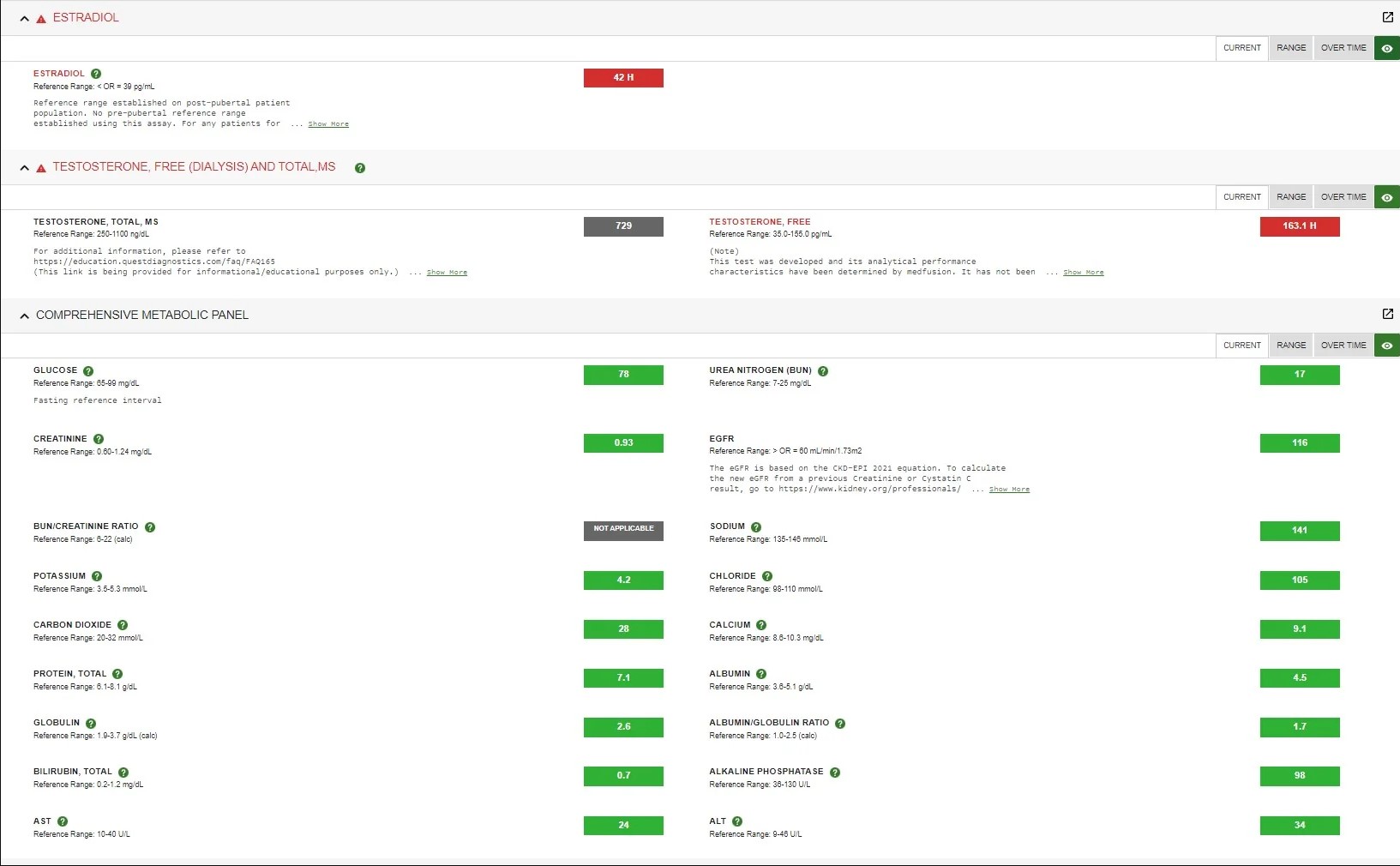Screen dimensions: 1400x866
Task: Click help icon beside Glucose
Action: [x=88, y=371]
